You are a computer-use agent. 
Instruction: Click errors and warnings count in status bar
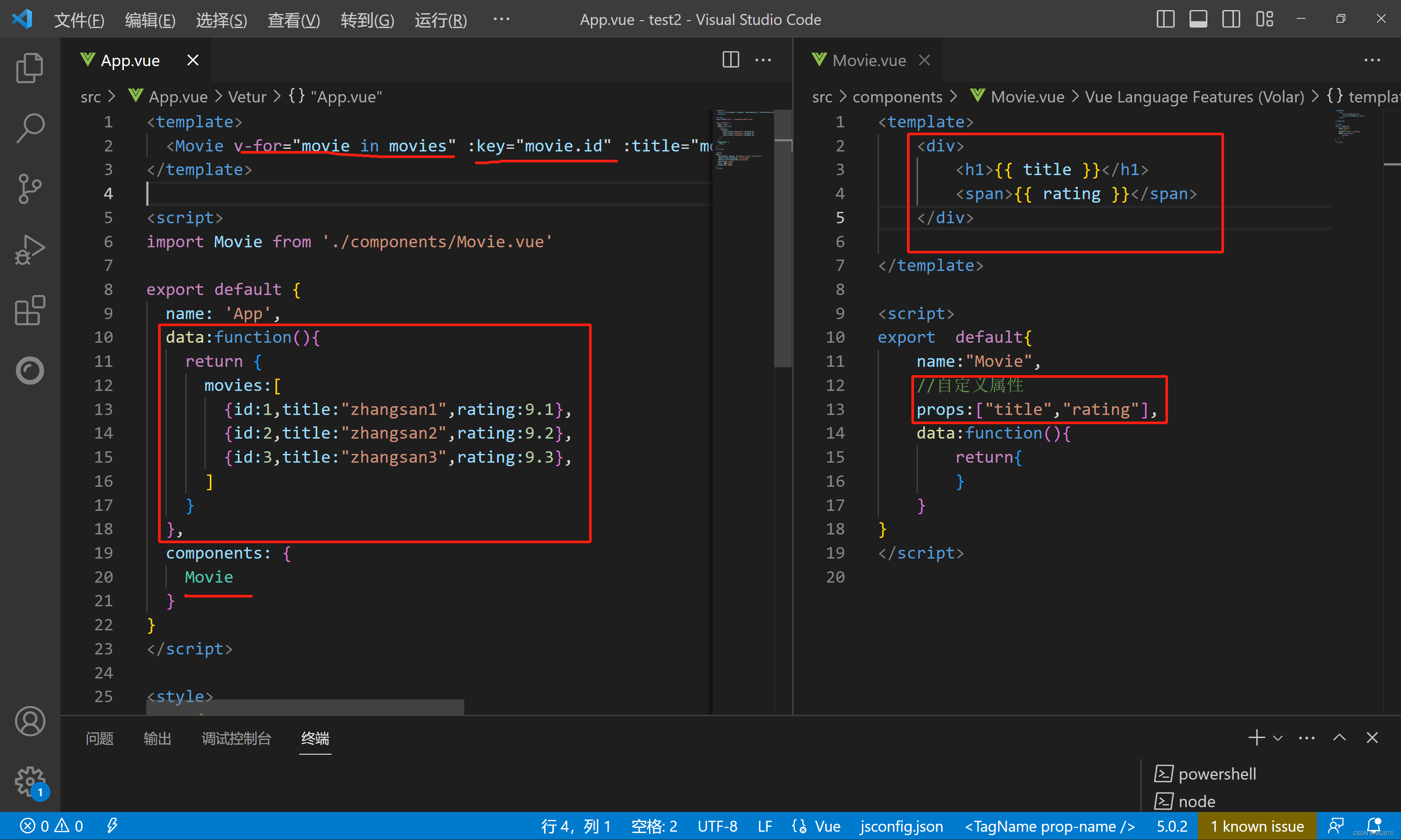click(x=52, y=826)
